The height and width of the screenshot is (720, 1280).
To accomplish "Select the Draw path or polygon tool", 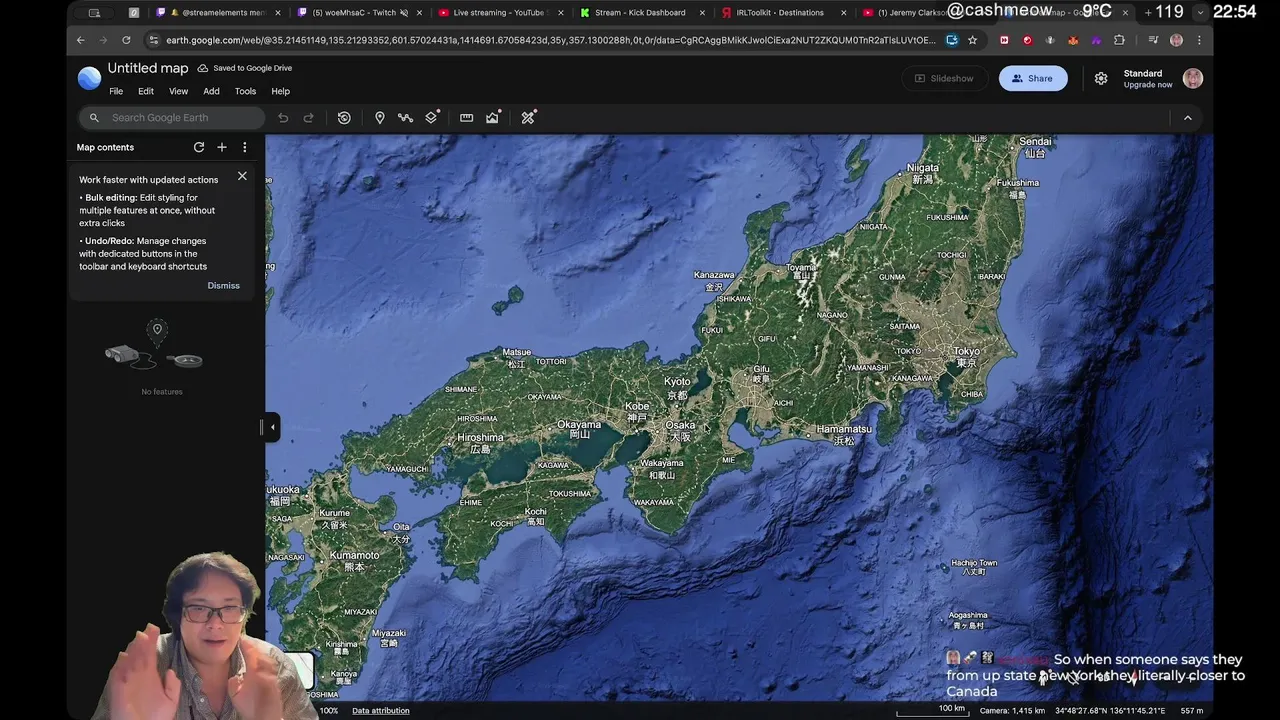I will coord(405,118).
